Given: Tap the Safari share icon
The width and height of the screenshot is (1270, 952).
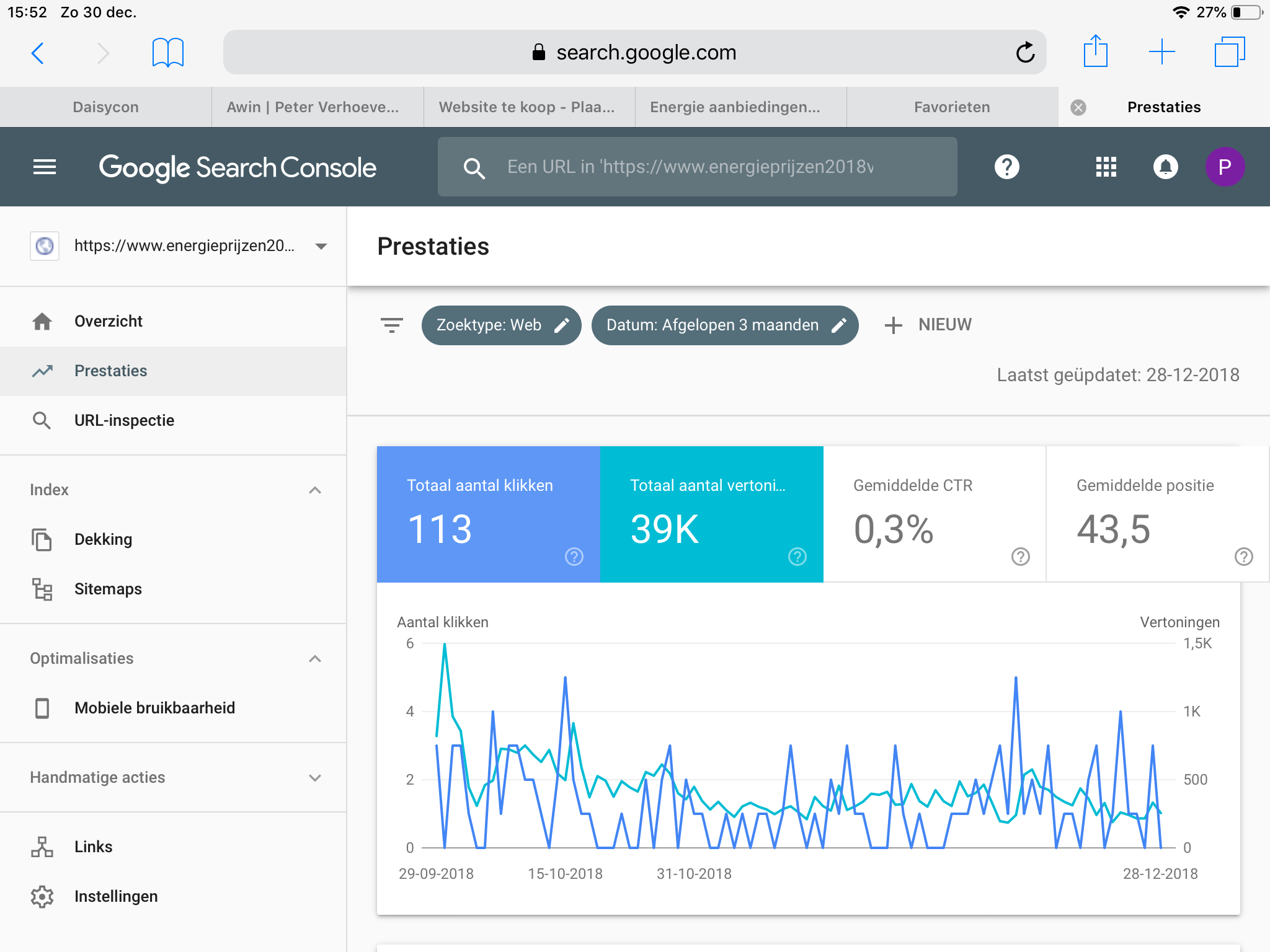Looking at the screenshot, I should click(x=1096, y=51).
